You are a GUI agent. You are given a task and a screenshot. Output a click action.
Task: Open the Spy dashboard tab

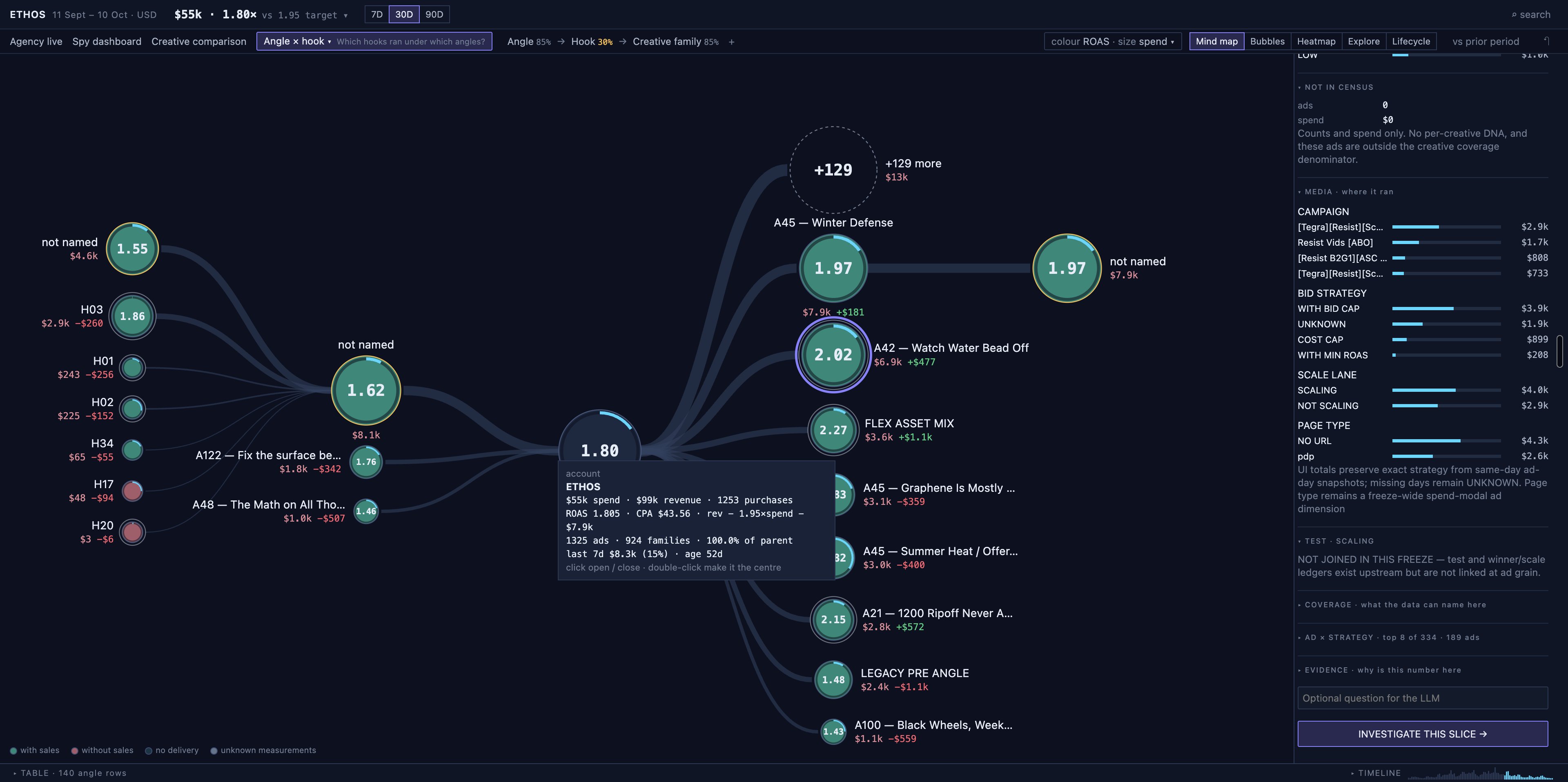[107, 42]
